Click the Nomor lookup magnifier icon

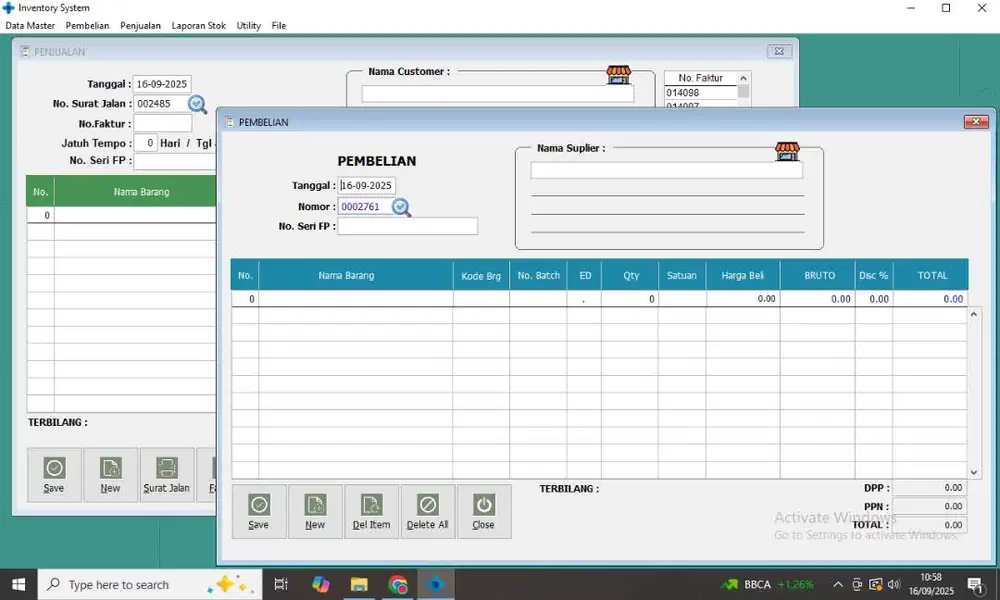click(x=401, y=207)
